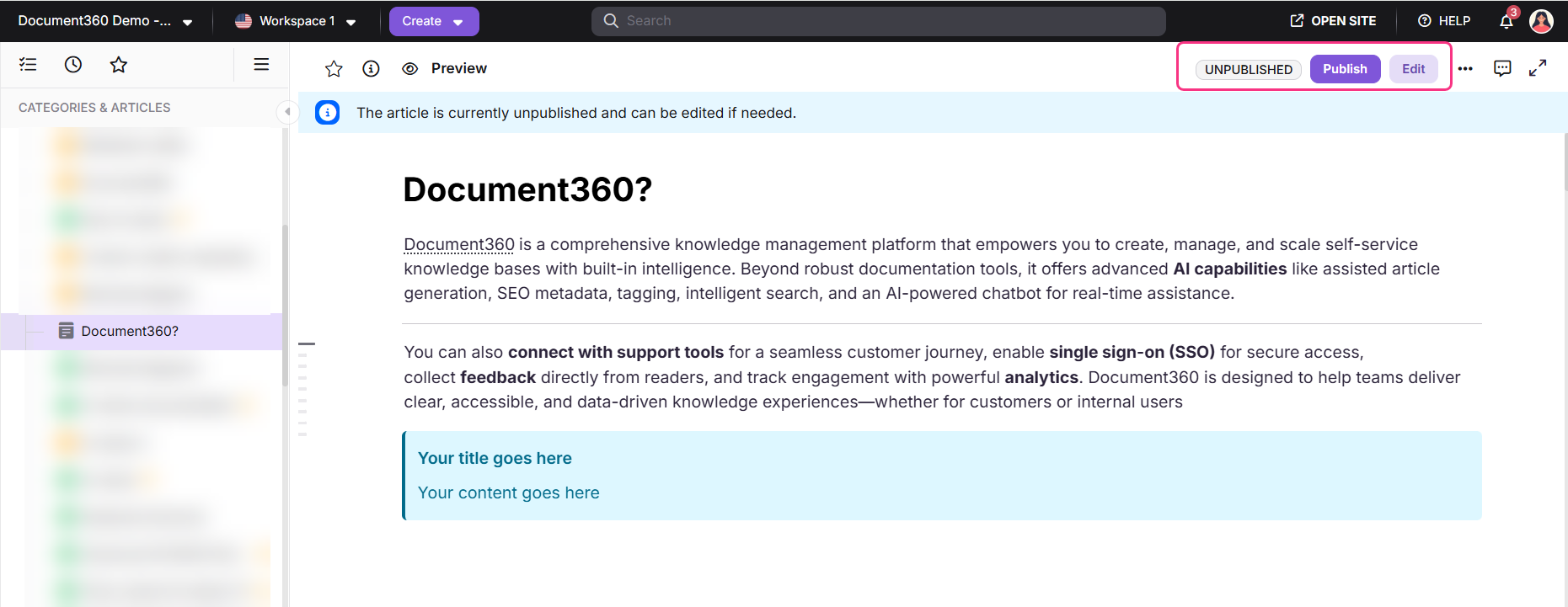
Task: Open the More options ellipsis menu
Action: [x=1465, y=69]
